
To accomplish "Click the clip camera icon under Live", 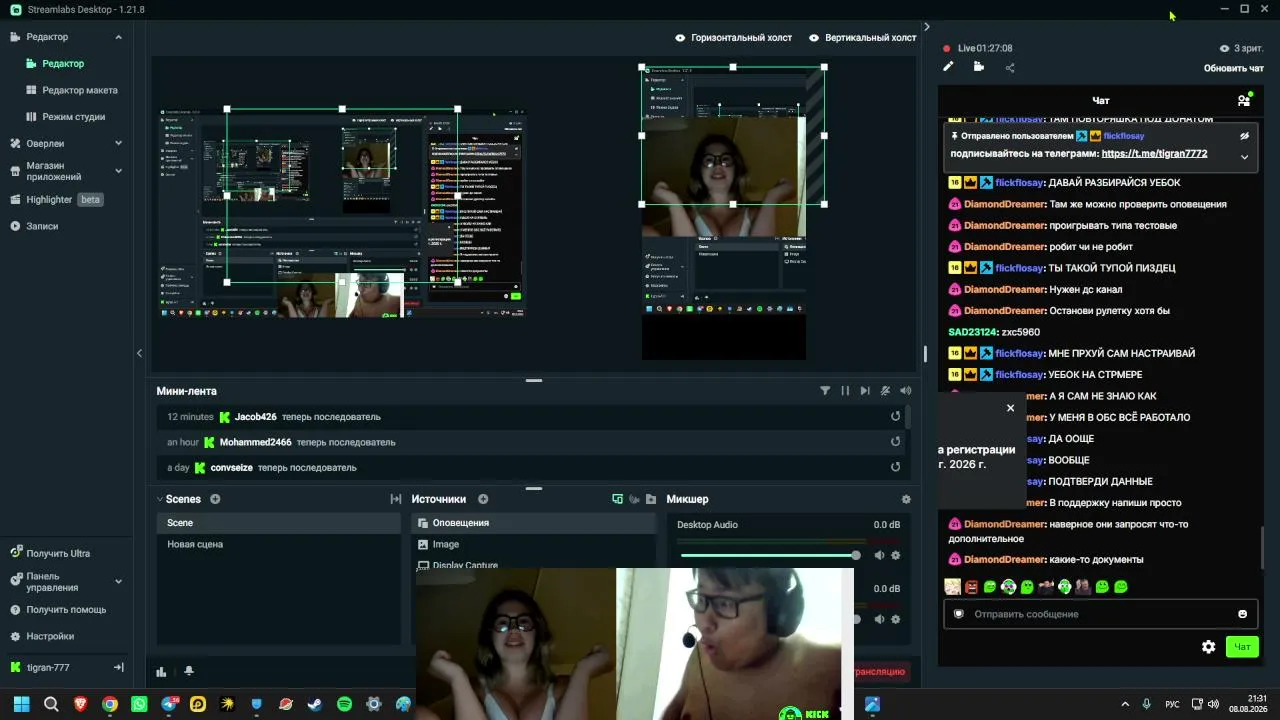I will tap(978, 67).
